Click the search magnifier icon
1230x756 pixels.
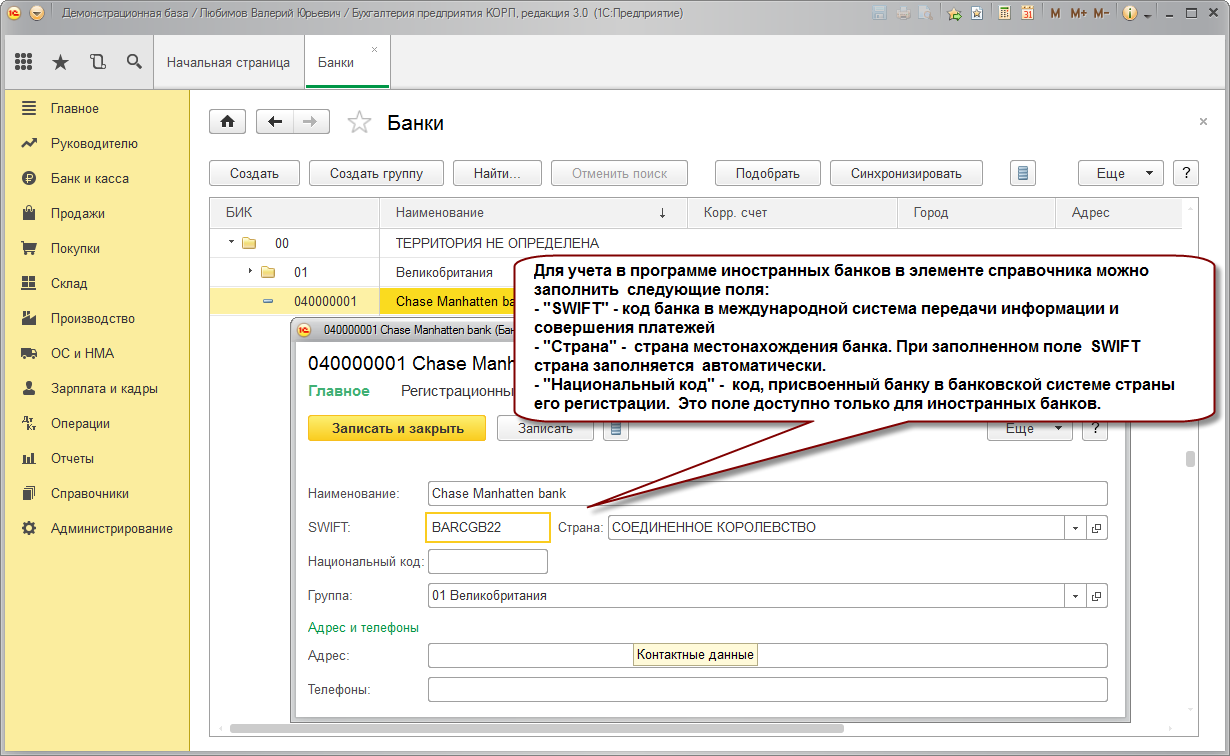[x=134, y=62]
